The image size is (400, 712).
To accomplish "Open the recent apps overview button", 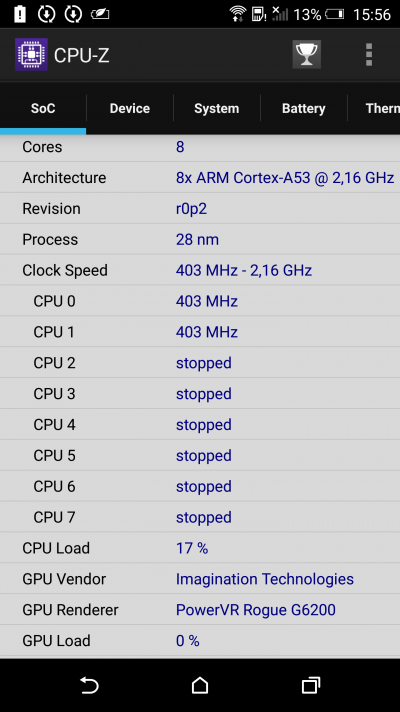I will coord(311,685).
